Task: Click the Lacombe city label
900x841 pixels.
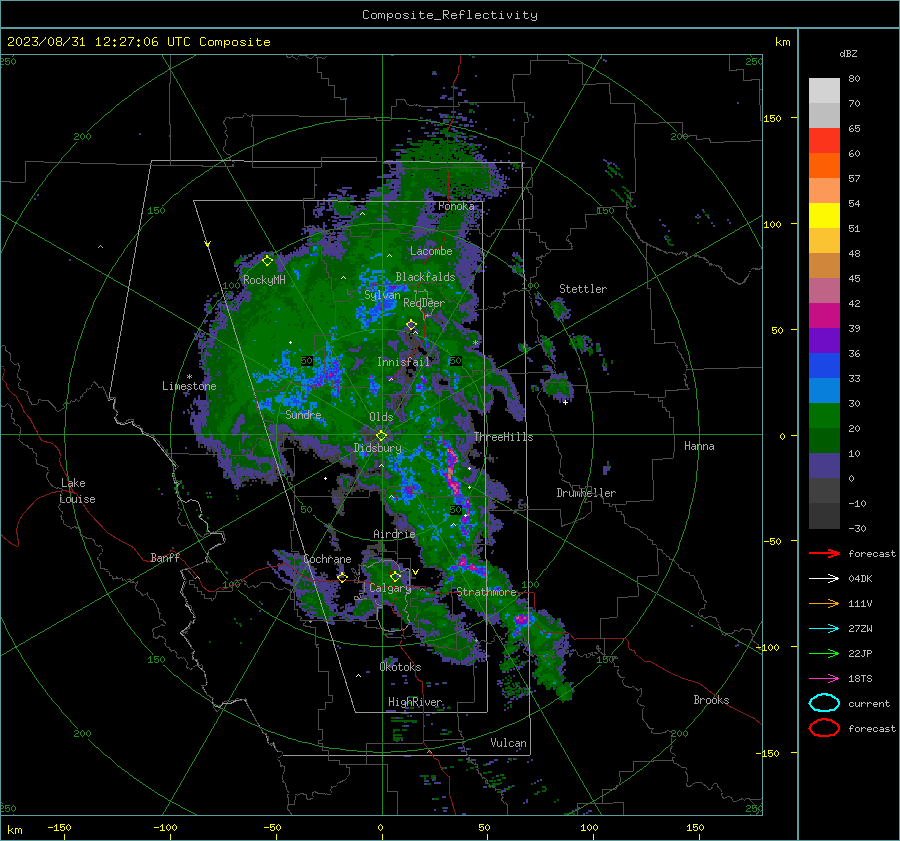Action: click(431, 251)
